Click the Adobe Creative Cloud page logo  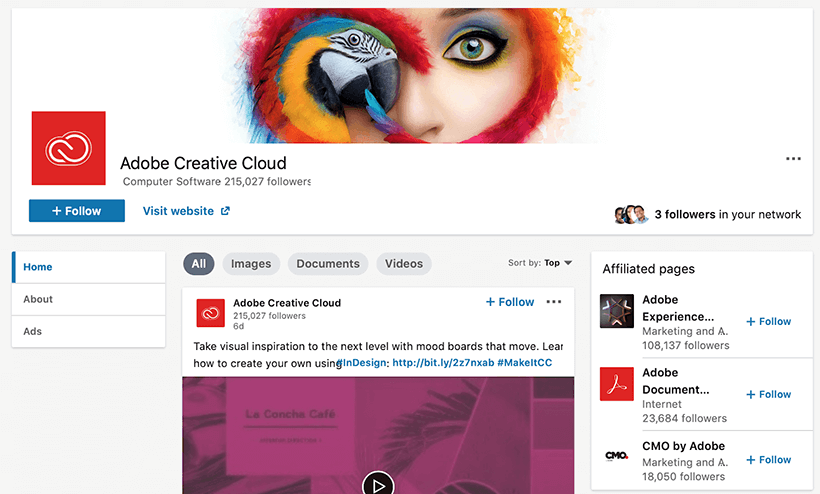69,148
